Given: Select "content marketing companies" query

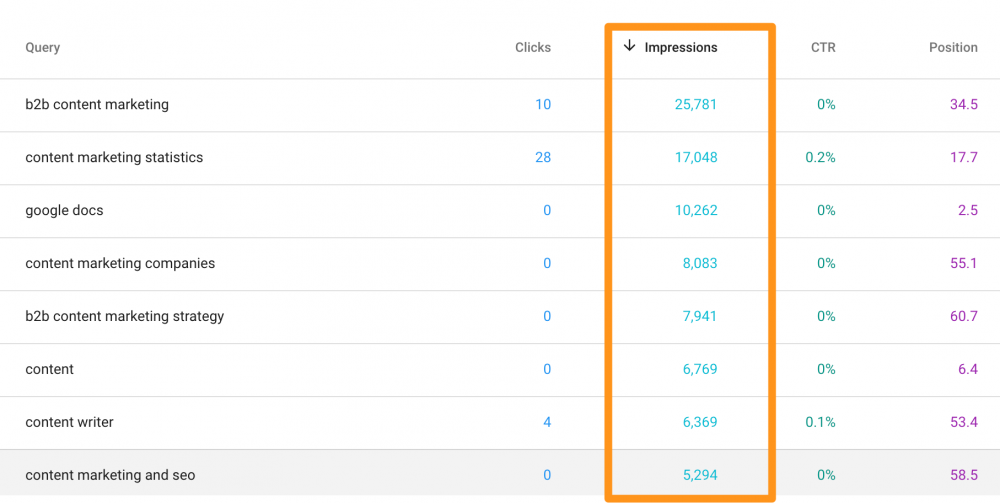Looking at the screenshot, I should click(120, 263).
